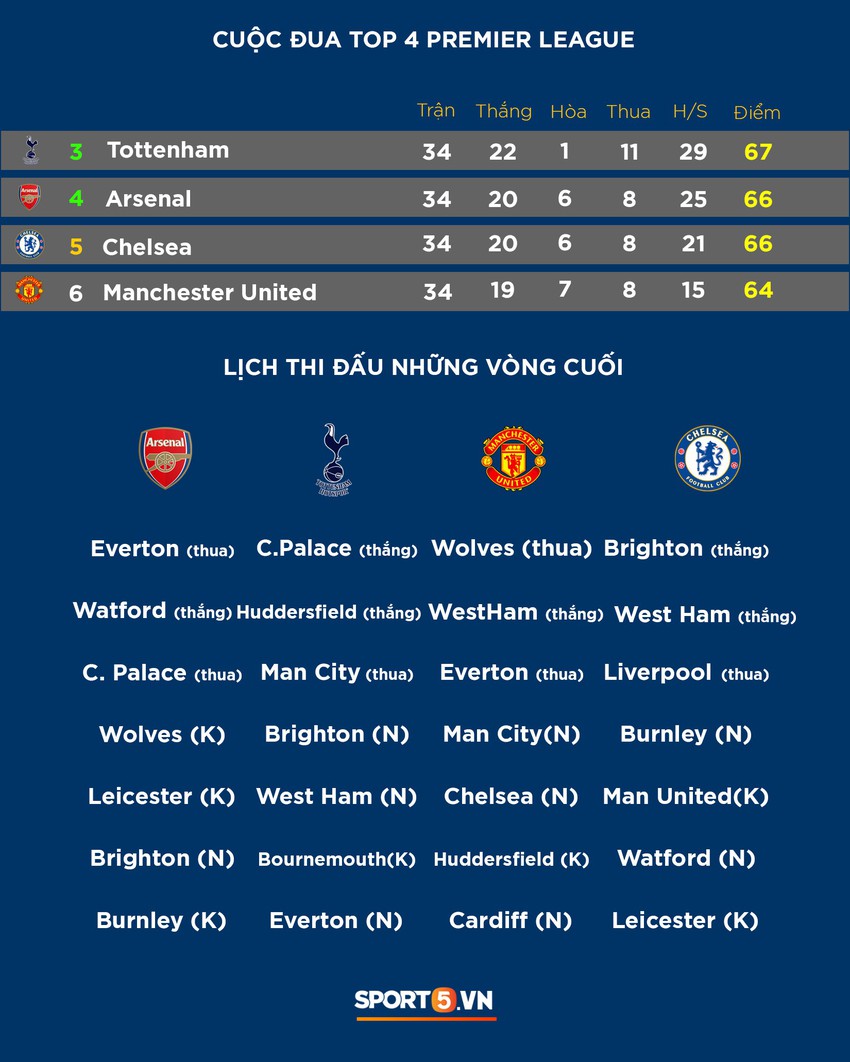This screenshot has height=1062, width=850.
Task: Click the Bournemouth(K) fixture entry
Action: (x=337, y=859)
